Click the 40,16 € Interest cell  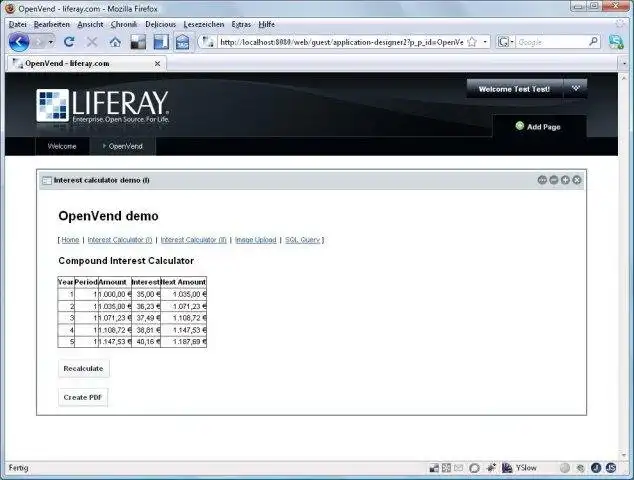click(x=146, y=342)
